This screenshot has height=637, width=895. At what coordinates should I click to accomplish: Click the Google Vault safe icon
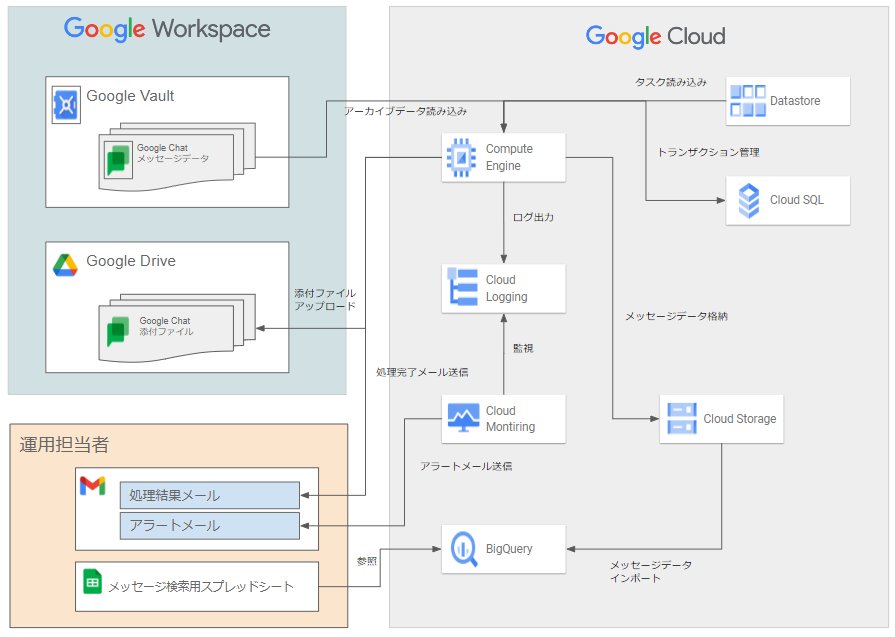[x=66, y=104]
